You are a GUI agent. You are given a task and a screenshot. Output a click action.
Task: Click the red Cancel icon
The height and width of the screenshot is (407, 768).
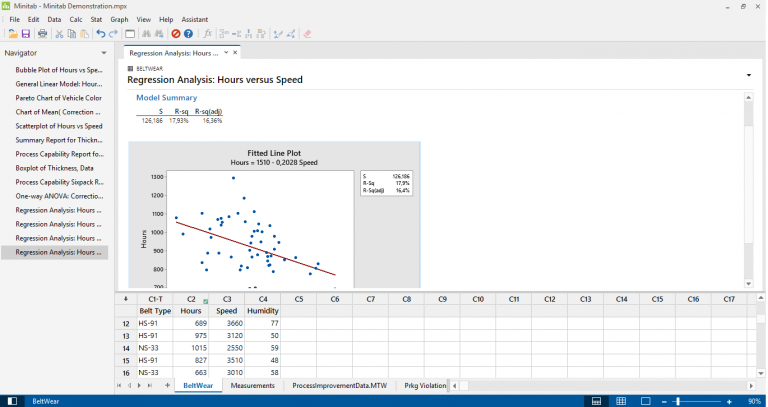tap(175, 34)
